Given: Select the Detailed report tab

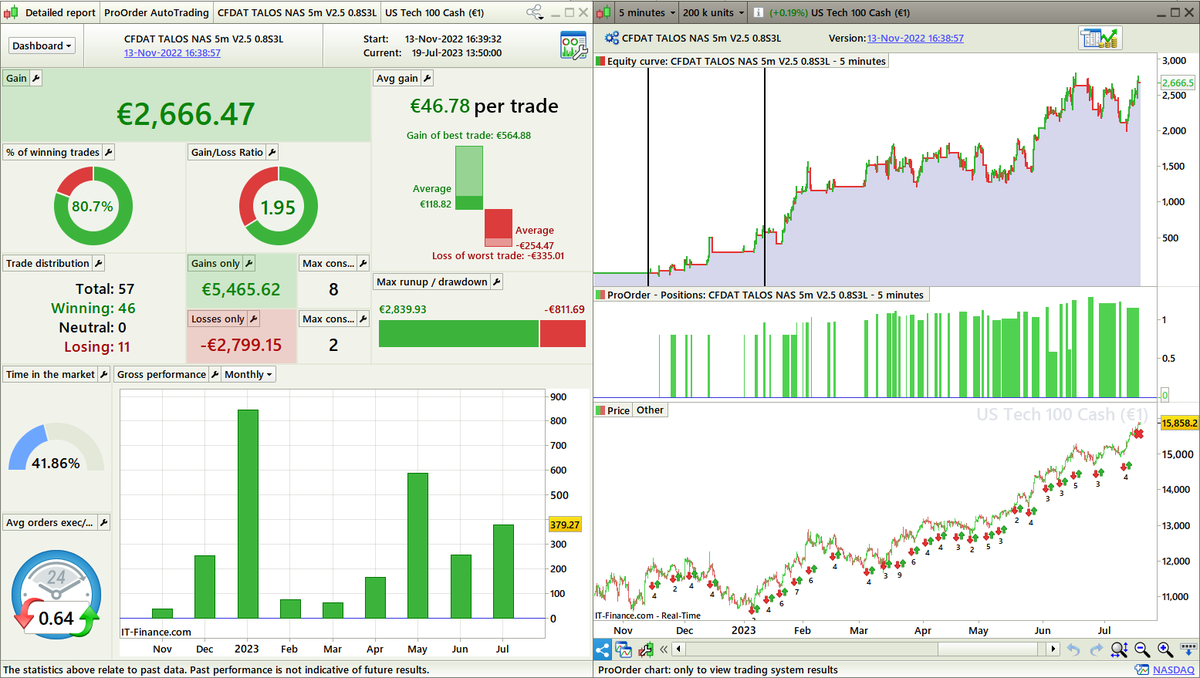Looking at the screenshot, I should 60,13.
